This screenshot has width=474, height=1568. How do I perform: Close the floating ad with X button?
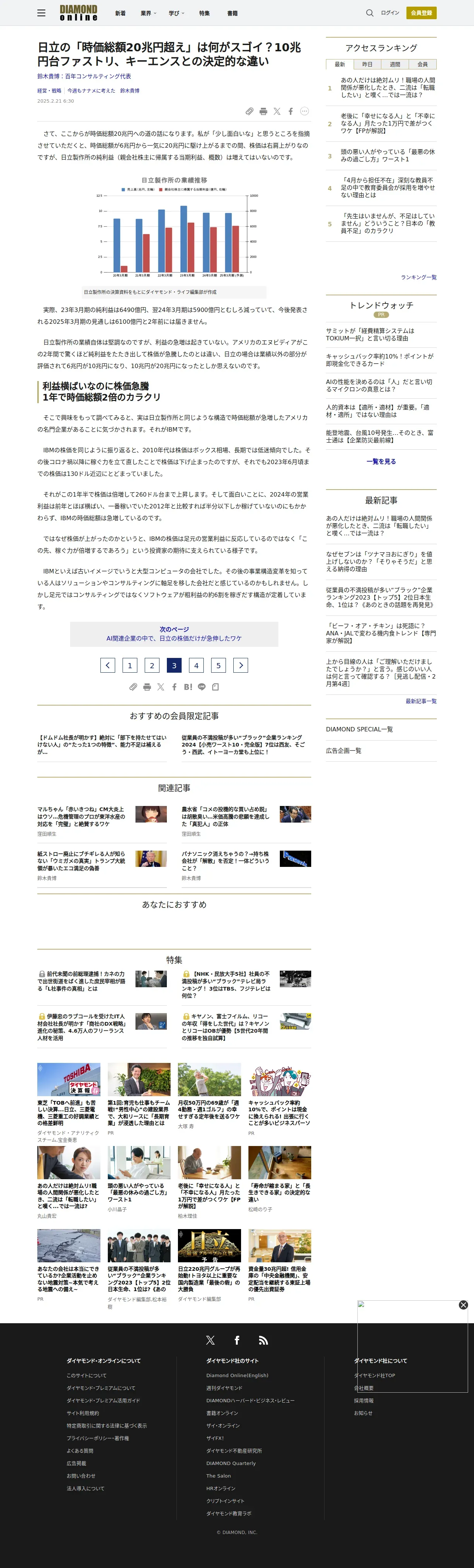tap(463, 1304)
